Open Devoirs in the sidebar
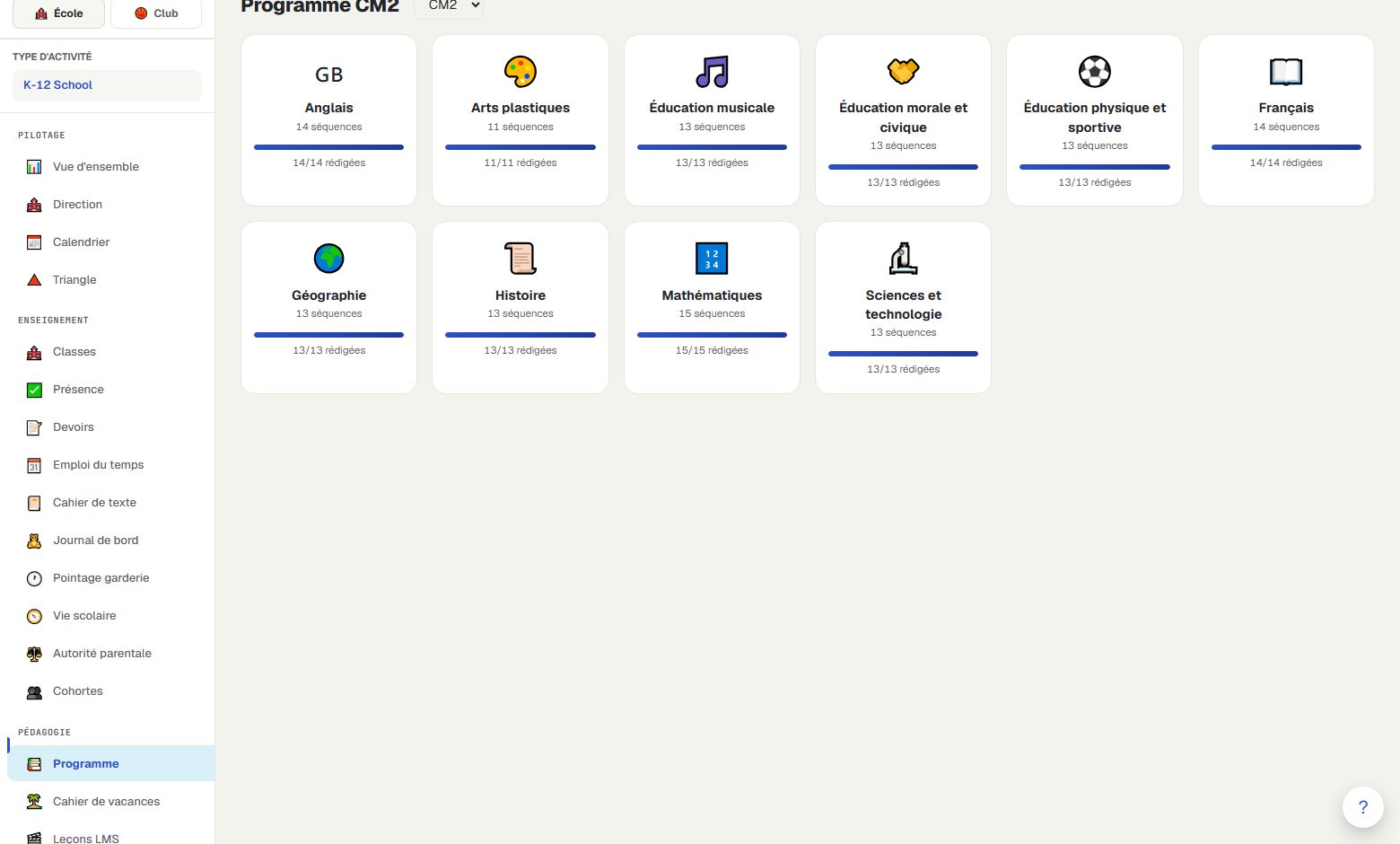 pos(111,427)
